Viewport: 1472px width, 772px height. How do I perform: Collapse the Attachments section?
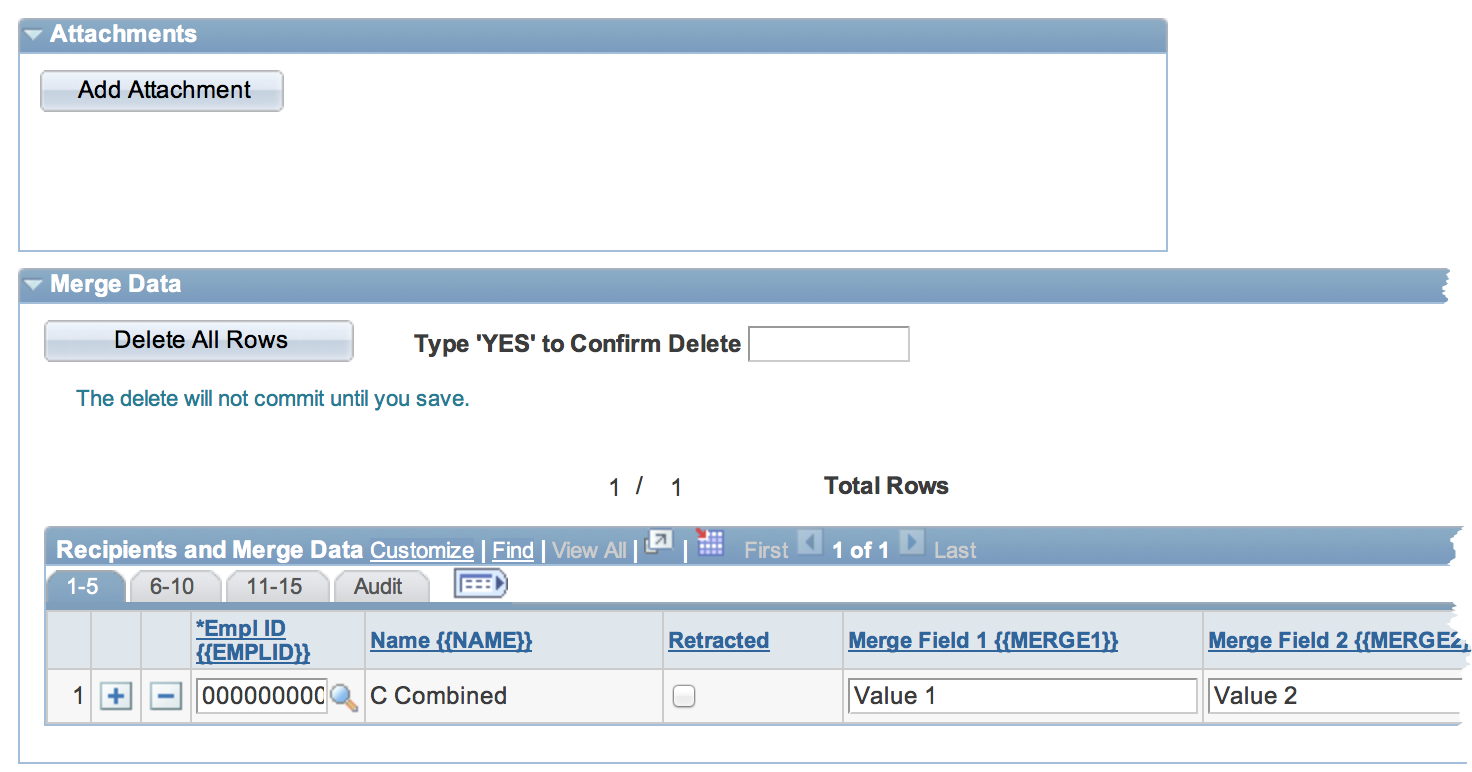coord(33,35)
